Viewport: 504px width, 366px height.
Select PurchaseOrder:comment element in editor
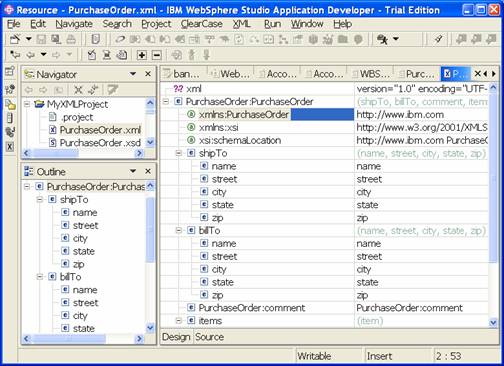(252, 308)
